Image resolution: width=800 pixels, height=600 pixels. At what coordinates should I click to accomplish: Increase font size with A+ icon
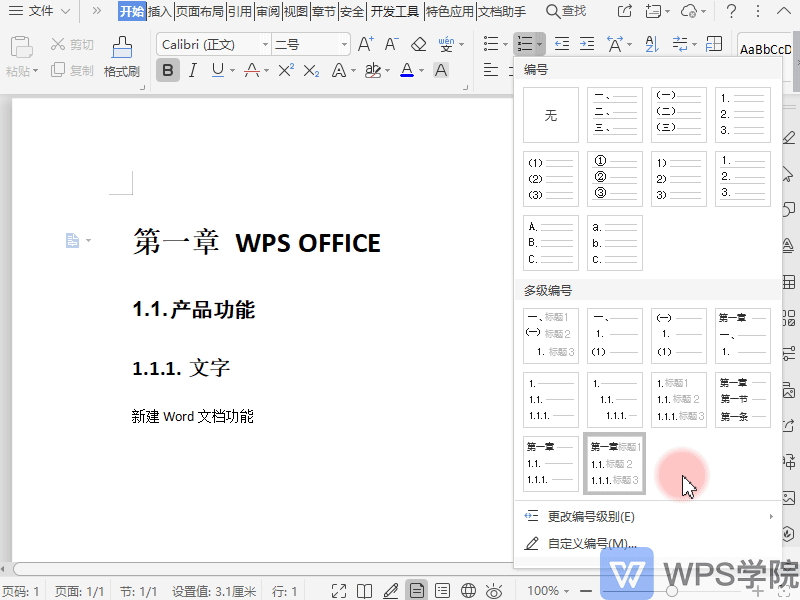[366, 44]
